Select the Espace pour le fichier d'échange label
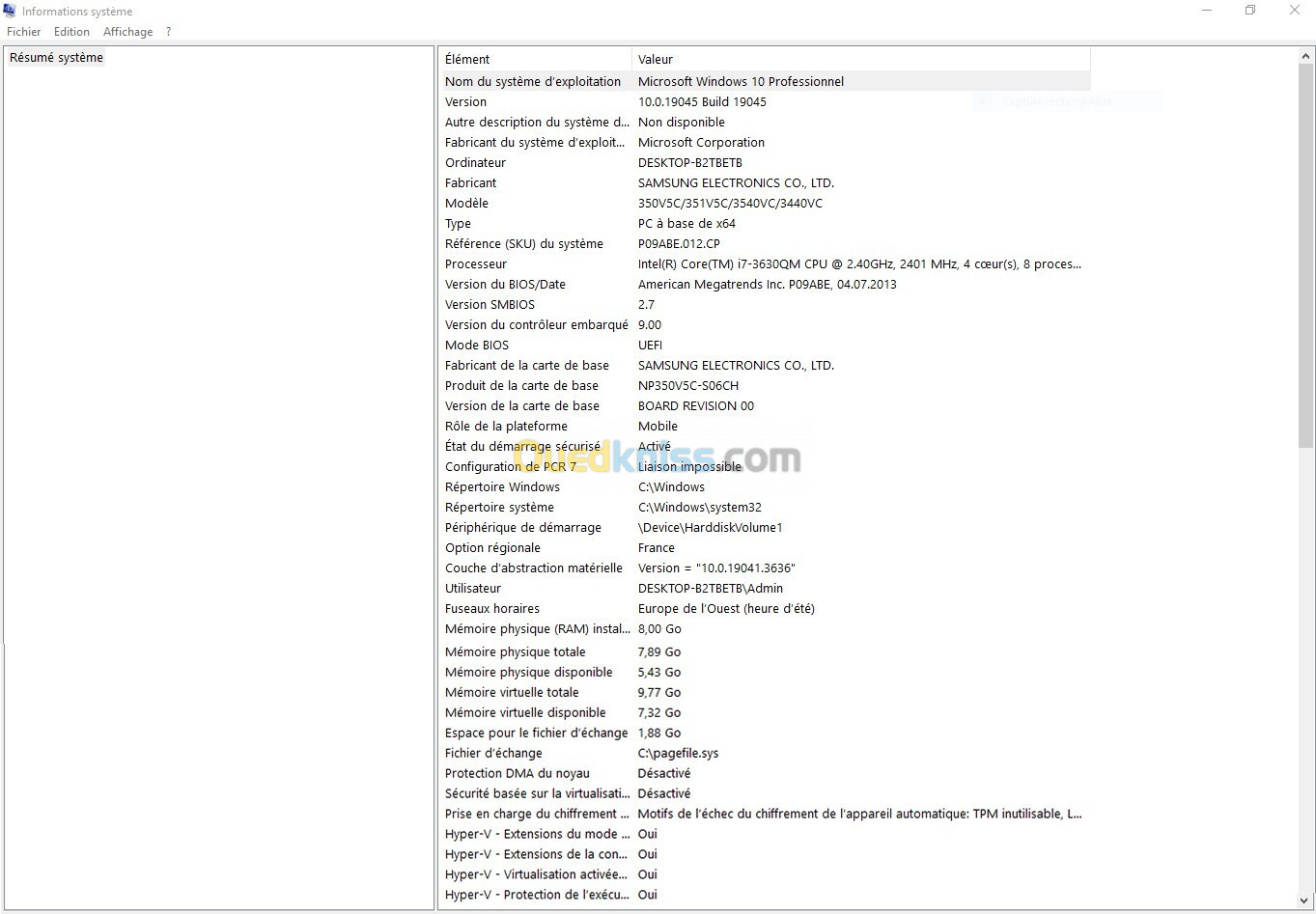 point(537,734)
